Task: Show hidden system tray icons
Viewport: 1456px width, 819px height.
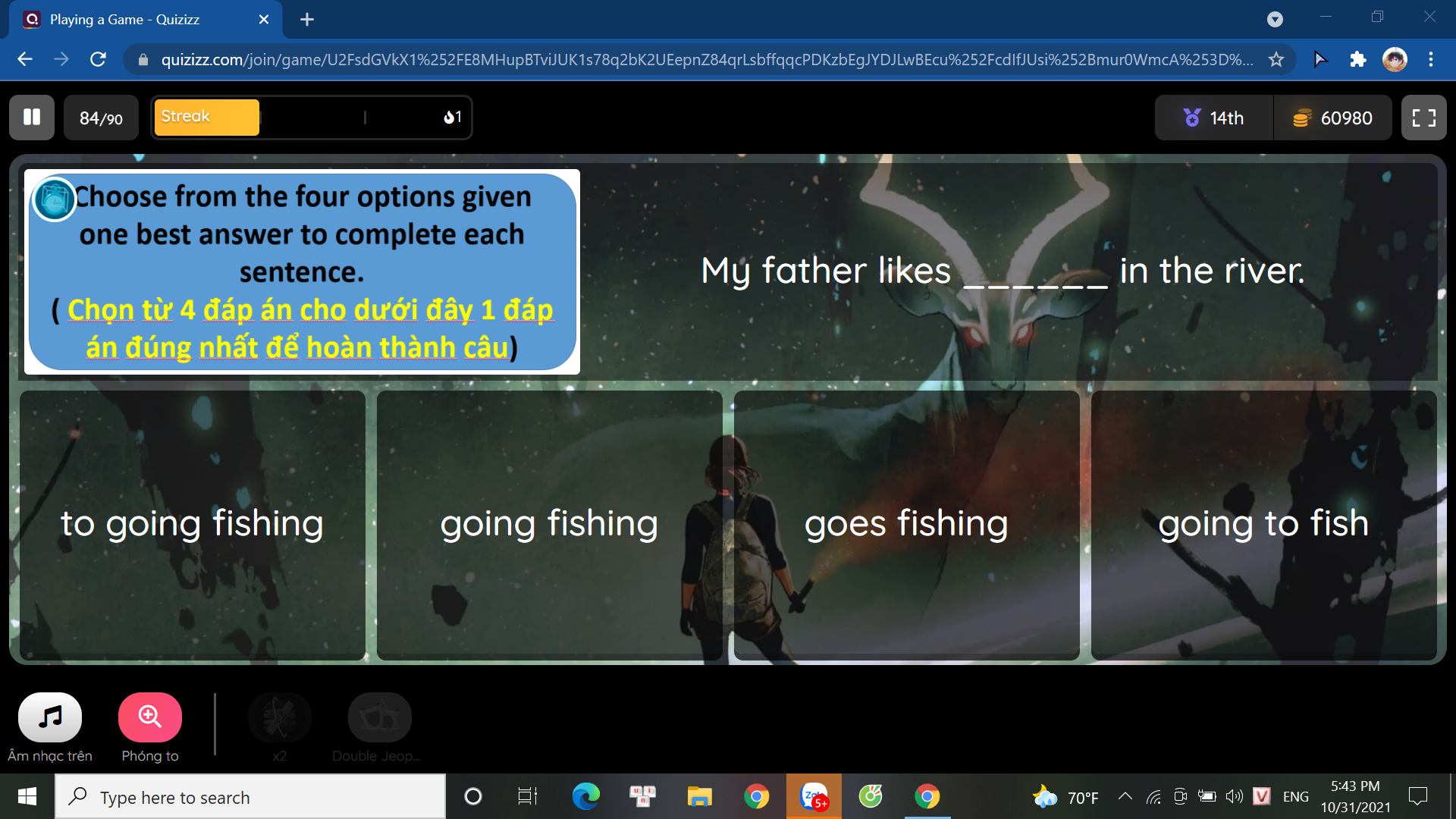Action: 1125,796
